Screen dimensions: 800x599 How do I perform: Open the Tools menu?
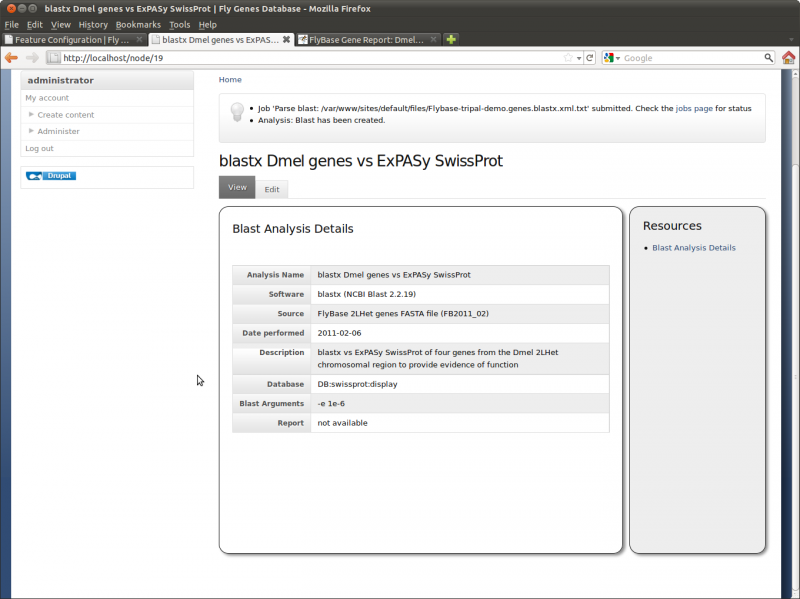coord(180,24)
